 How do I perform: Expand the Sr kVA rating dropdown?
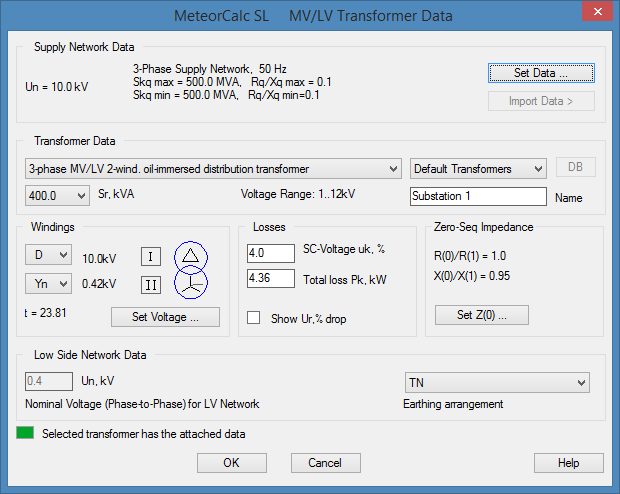coord(57,195)
